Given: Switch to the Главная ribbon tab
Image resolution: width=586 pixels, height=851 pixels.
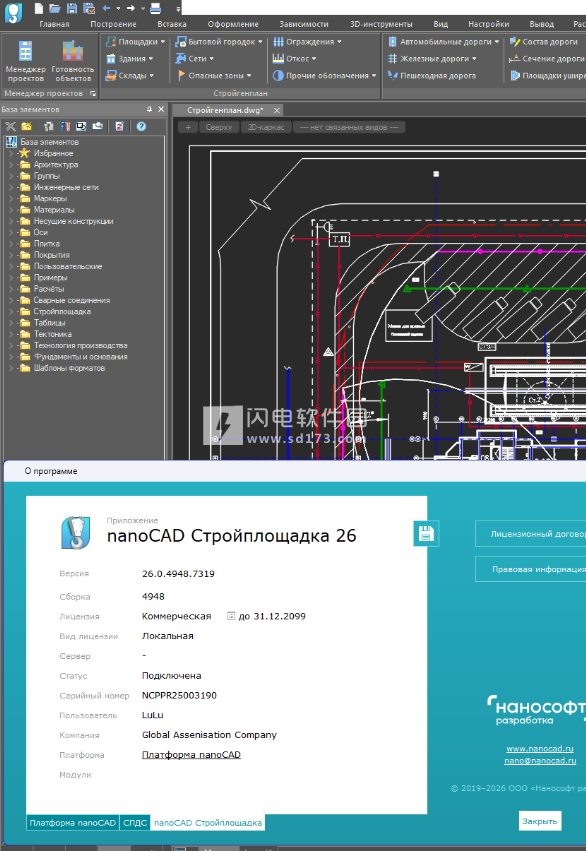Looking at the screenshot, I should tap(54, 24).
